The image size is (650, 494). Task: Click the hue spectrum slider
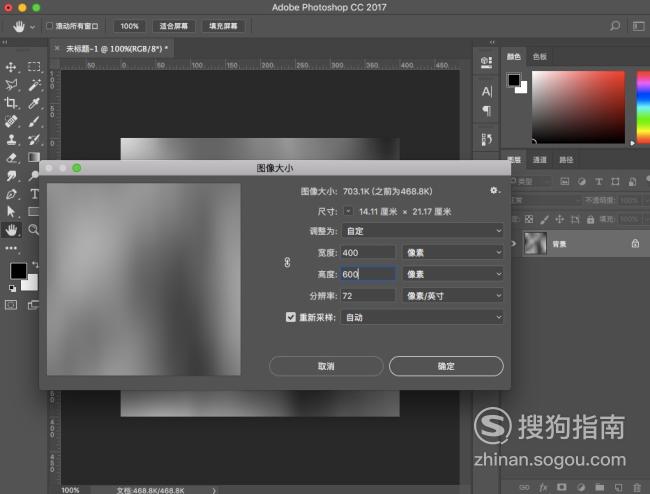643,107
